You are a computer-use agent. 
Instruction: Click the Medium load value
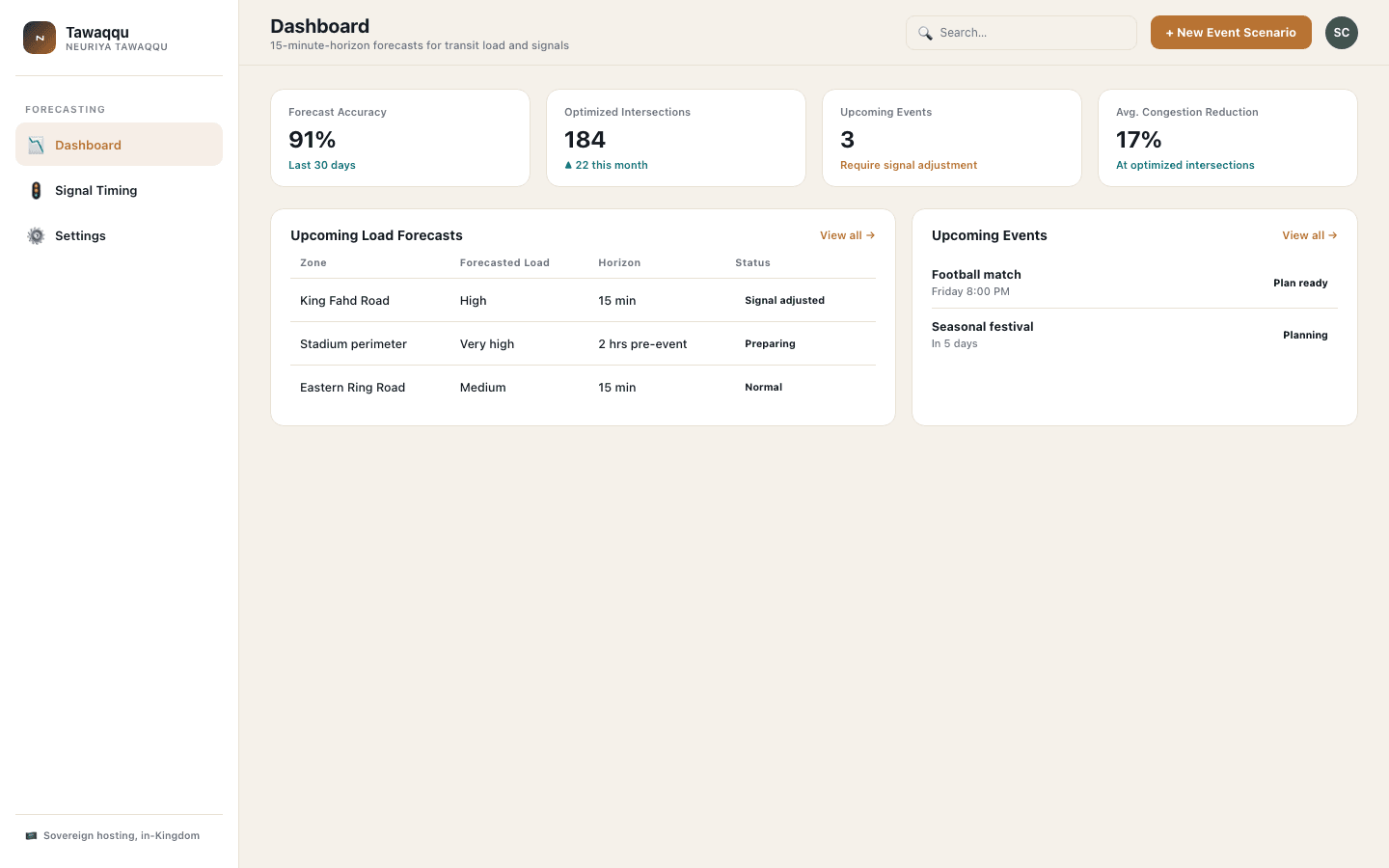pos(482,388)
